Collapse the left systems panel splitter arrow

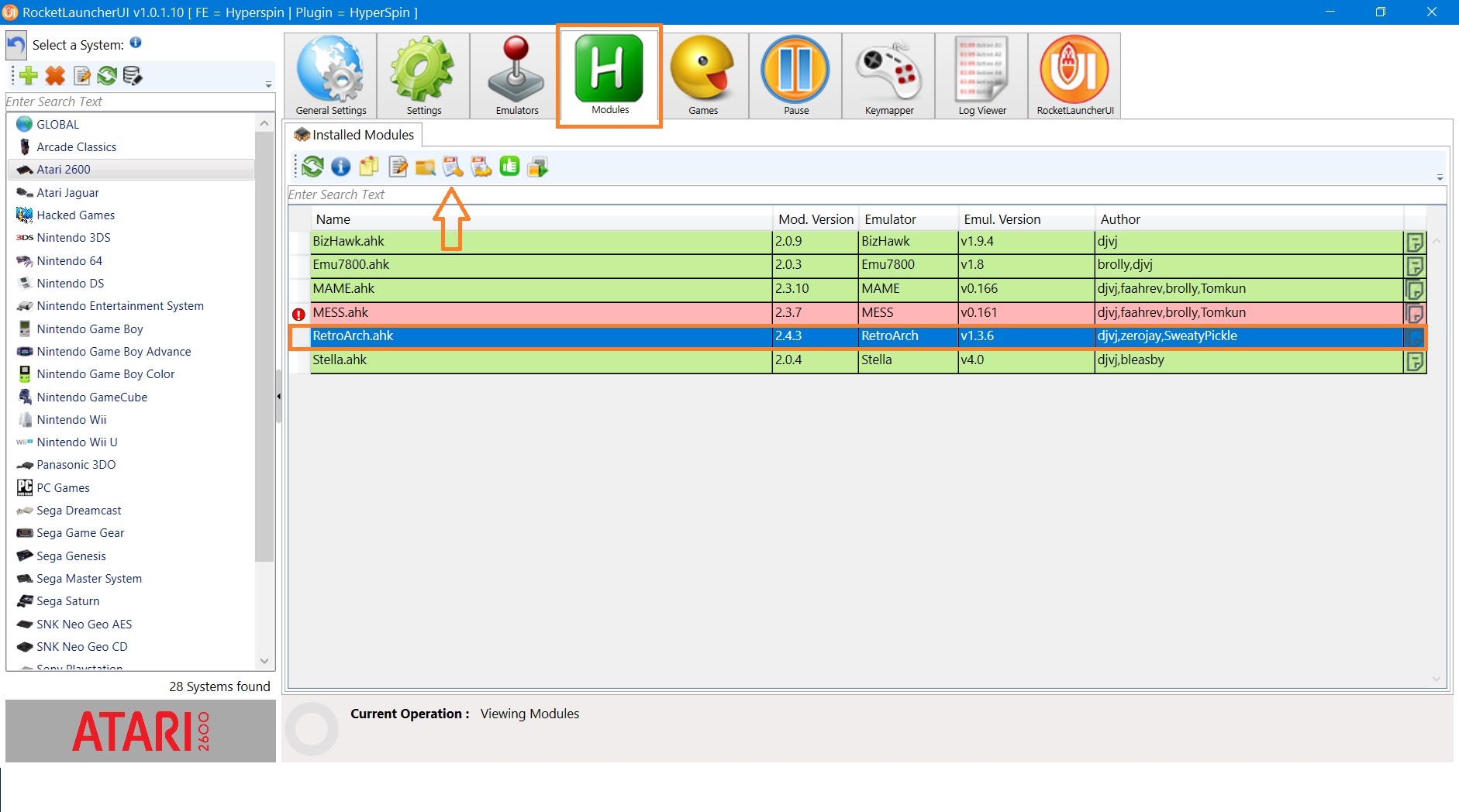click(x=278, y=397)
